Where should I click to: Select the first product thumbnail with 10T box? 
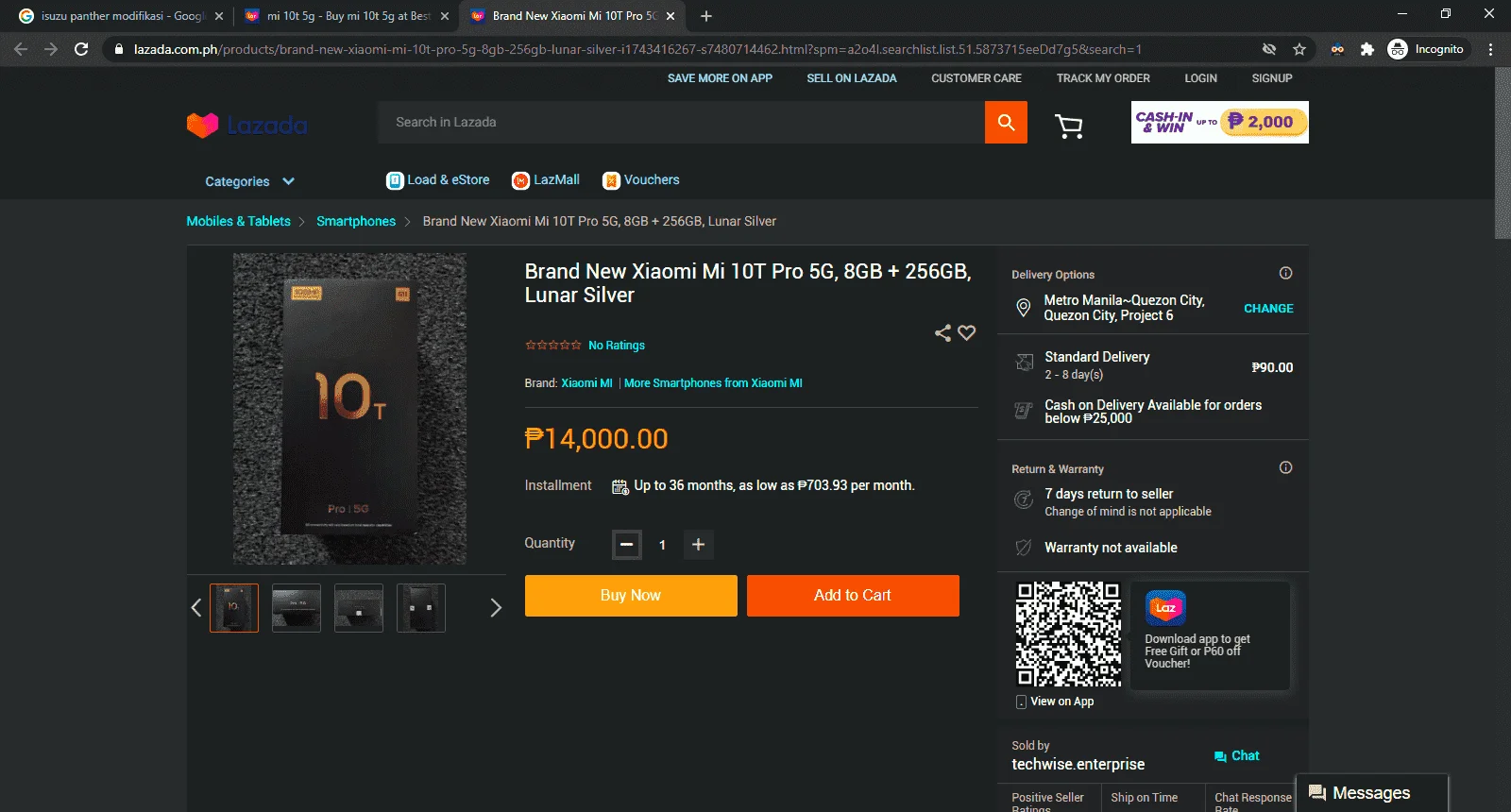coord(234,608)
